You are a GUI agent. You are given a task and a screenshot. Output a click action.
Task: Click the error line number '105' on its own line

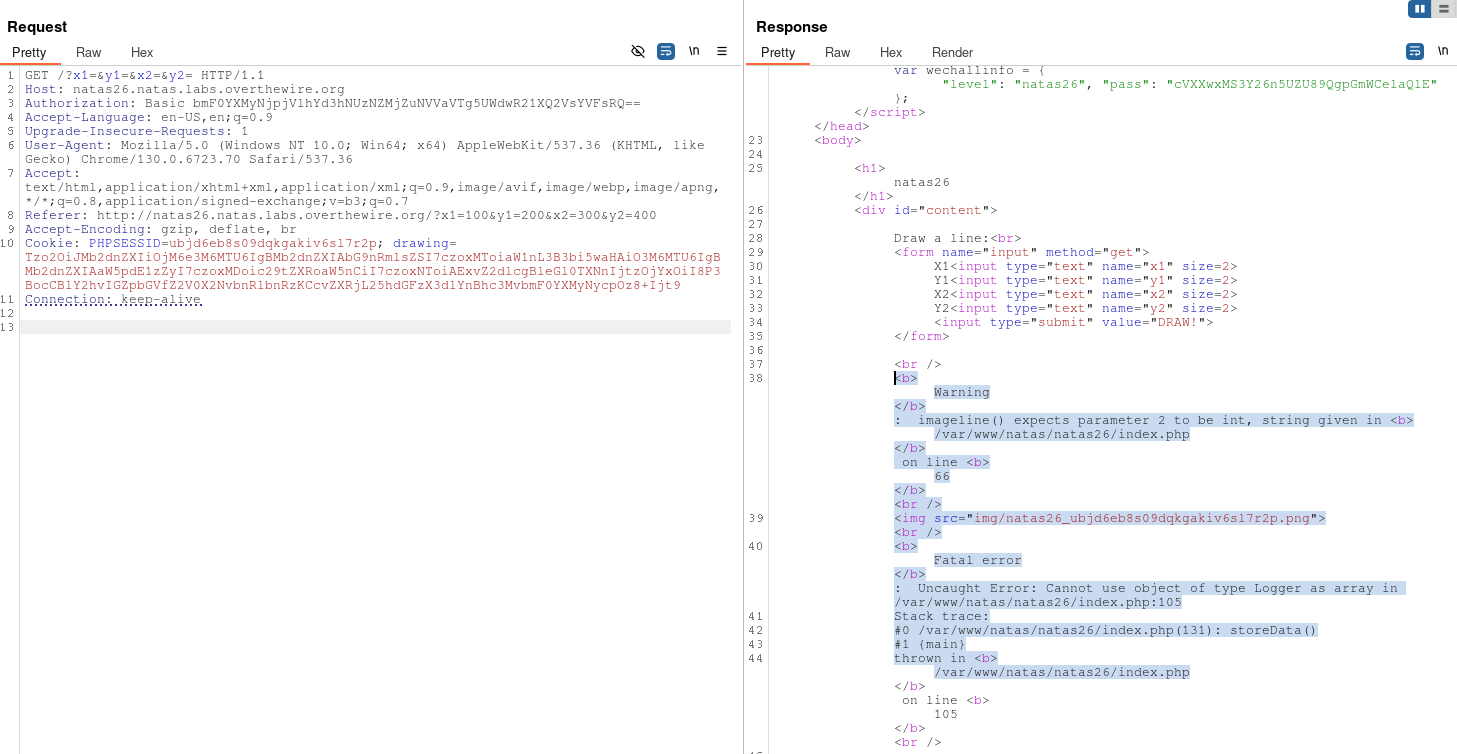pyautogui.click(x=946, y=714)
